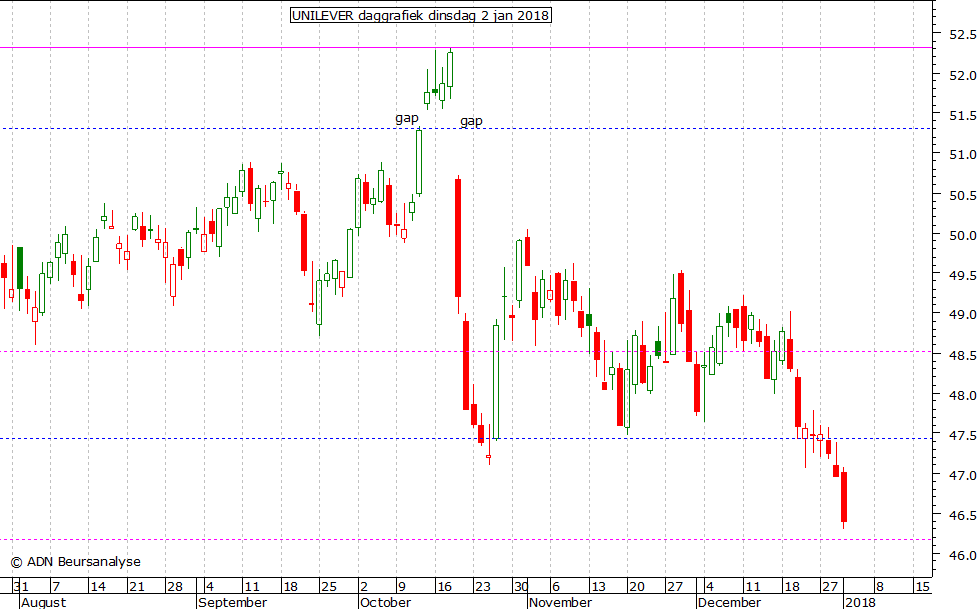The height and width of the screenshot is (609, 980).
Task: Click the date label '18' in September
Action: [x=291, y=586]
